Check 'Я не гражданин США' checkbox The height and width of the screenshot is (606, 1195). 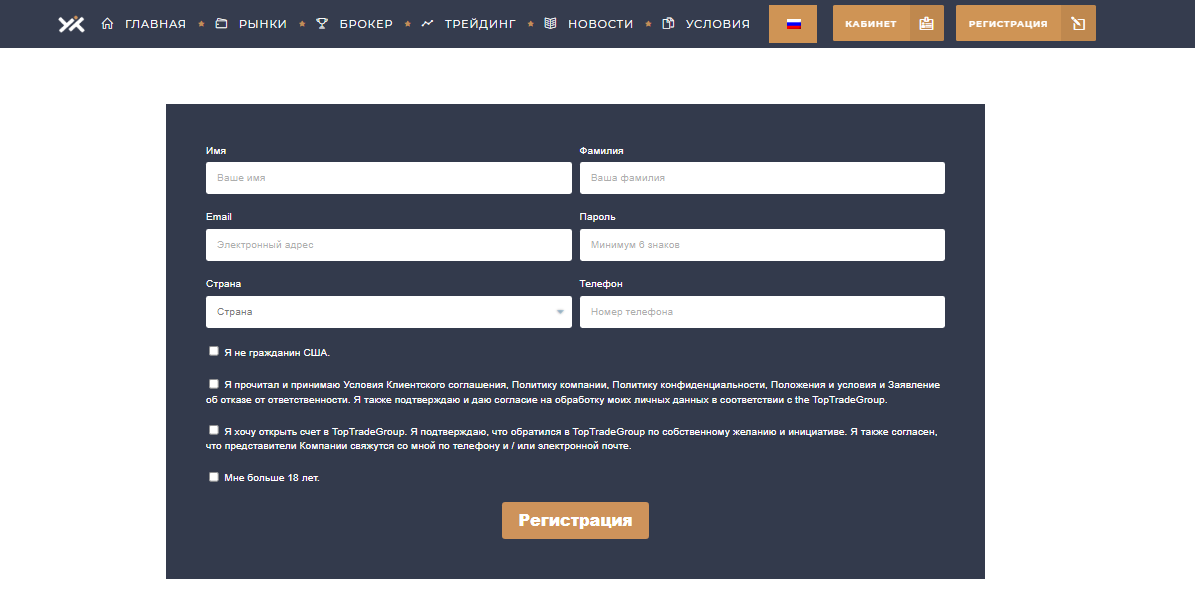213,351
